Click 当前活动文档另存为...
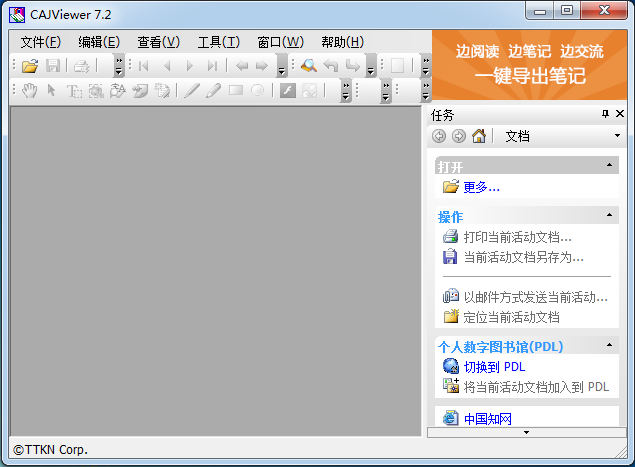The height and width of the screenshot is (467, 635). click(x=524, y=257)
